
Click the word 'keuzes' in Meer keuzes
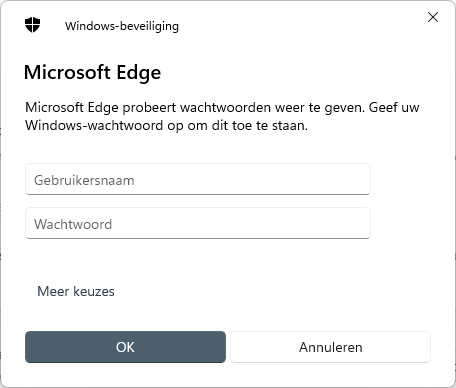tap(94, 292)
